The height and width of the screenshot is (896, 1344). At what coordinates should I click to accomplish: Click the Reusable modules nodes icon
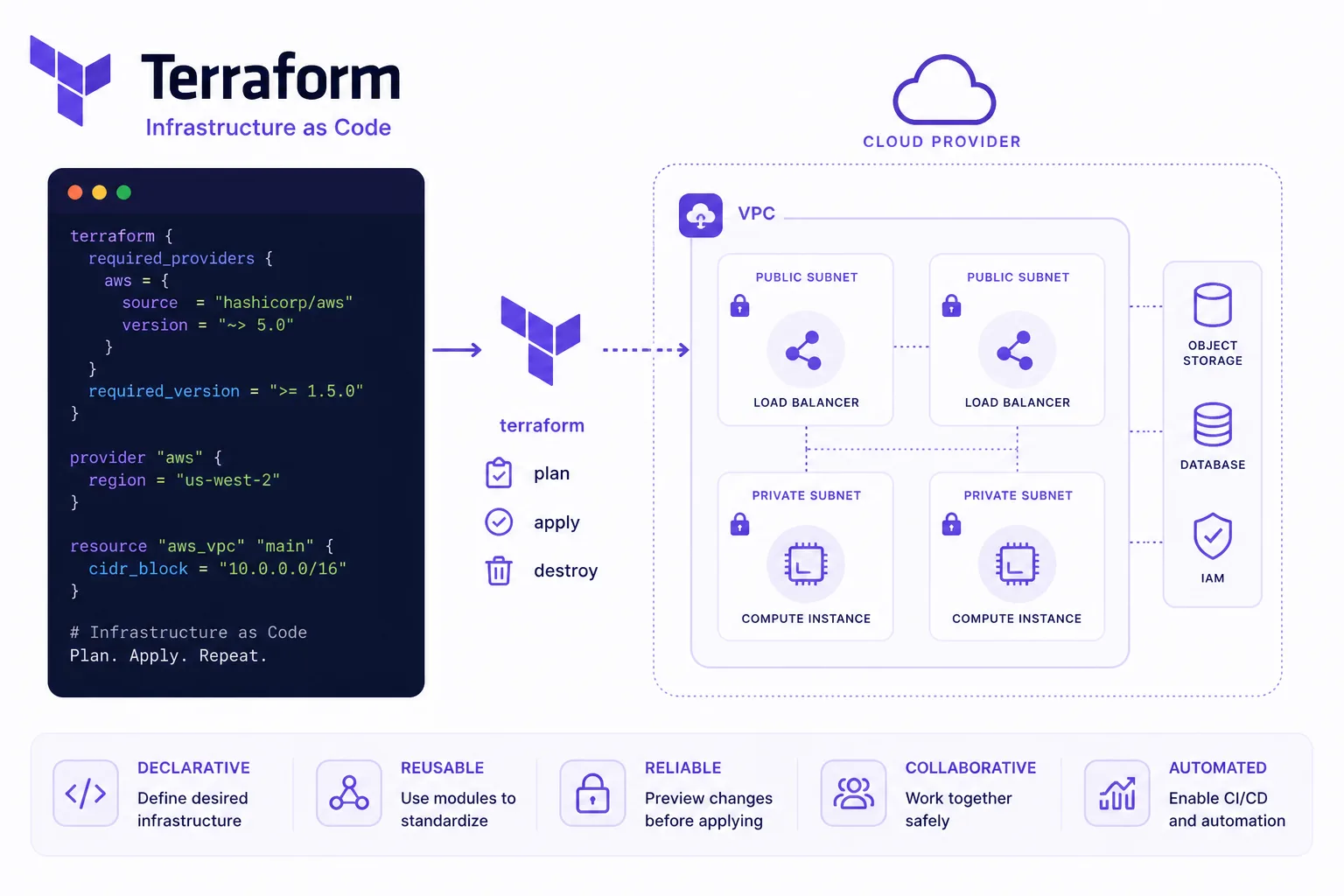(x=349, y=794)
